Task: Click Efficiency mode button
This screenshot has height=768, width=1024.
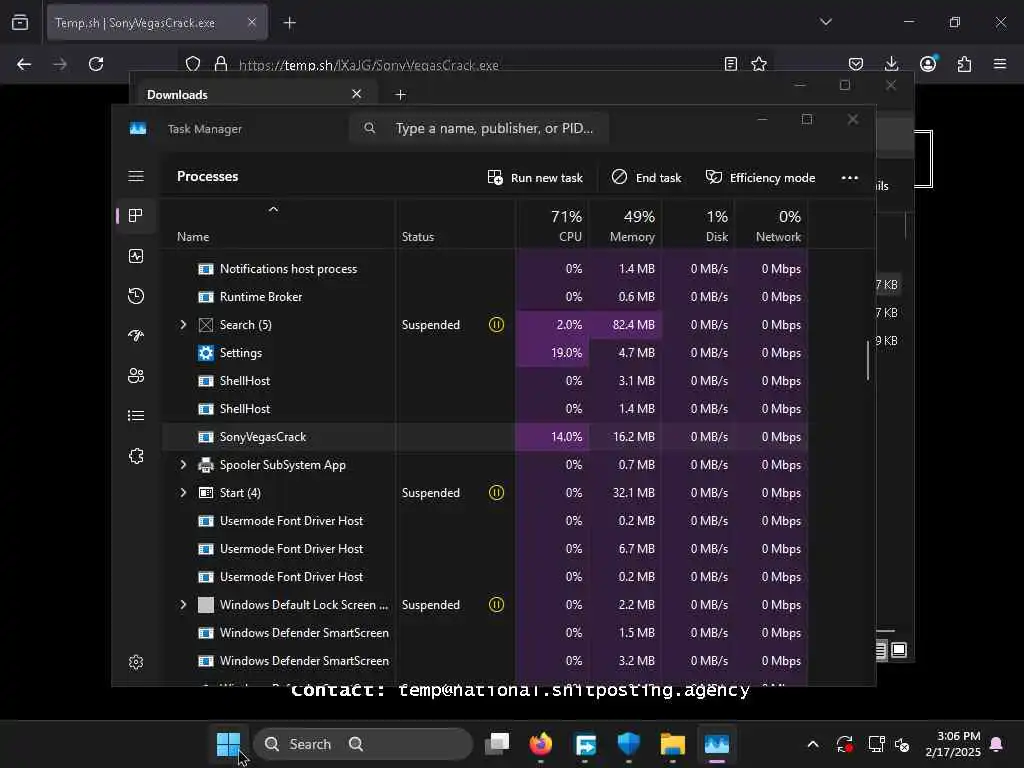Action: coord(760,178)
